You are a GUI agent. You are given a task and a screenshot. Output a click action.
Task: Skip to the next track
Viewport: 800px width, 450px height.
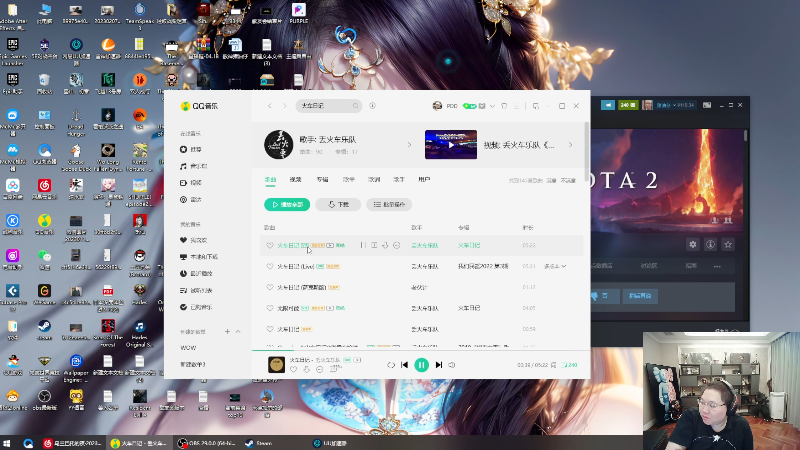coord(439,365)
